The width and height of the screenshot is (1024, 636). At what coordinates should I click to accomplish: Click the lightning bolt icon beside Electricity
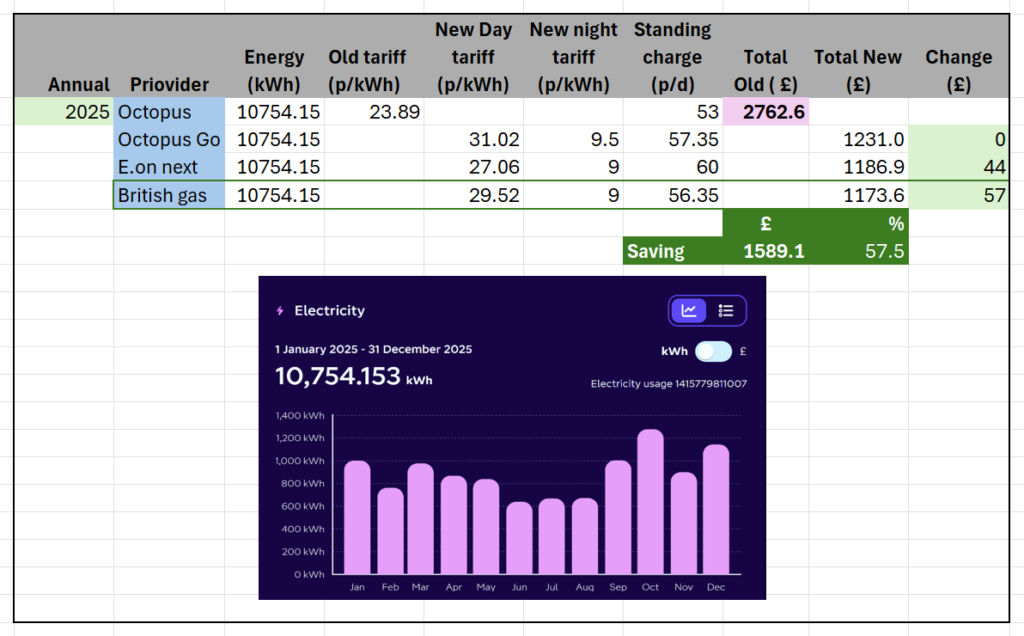280,311
